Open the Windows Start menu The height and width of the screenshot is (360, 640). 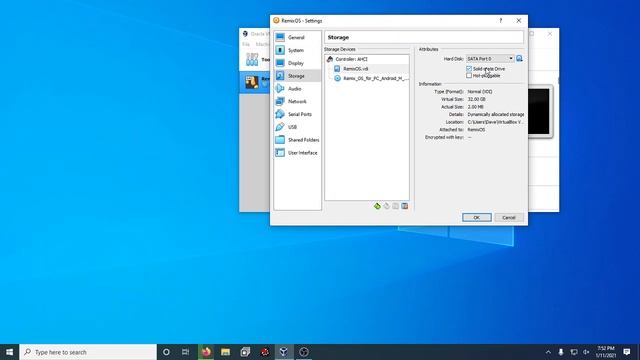point(9,352)
